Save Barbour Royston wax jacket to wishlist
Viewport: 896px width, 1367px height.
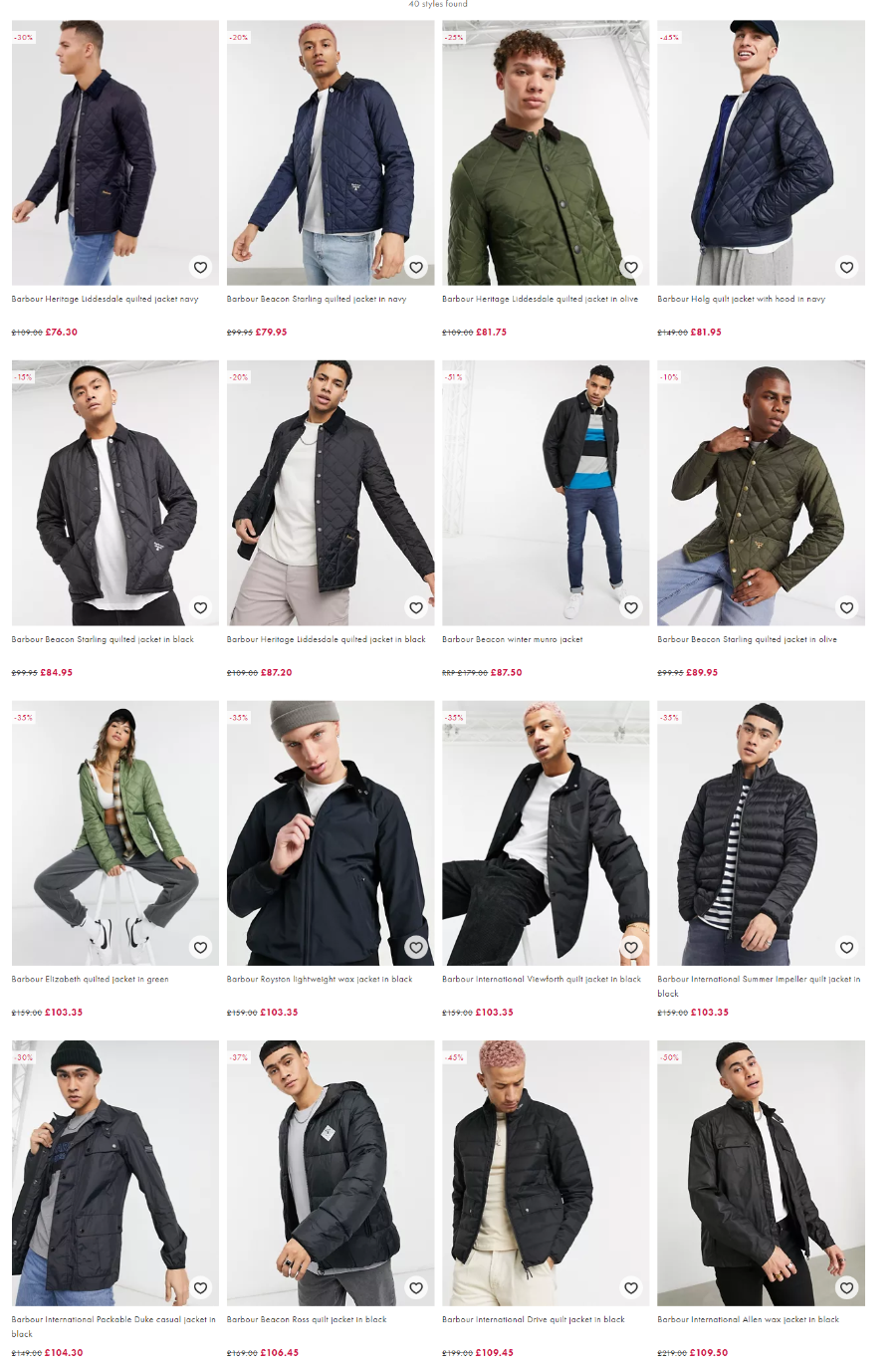(416, 947)
